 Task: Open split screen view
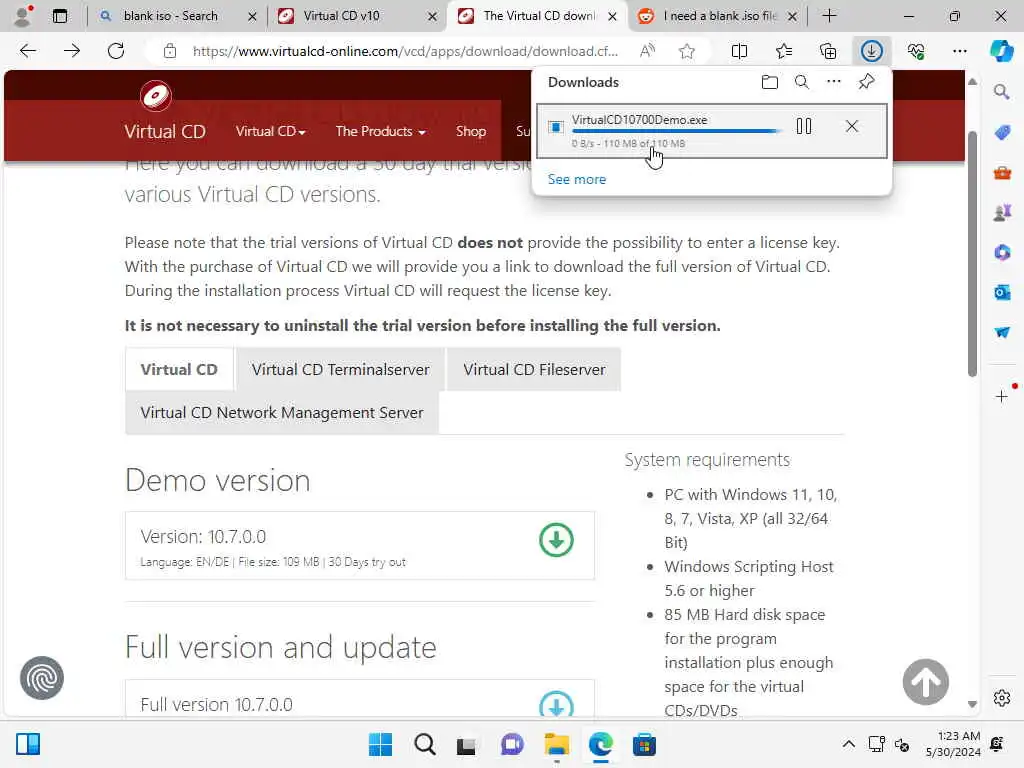pos(739,51)
